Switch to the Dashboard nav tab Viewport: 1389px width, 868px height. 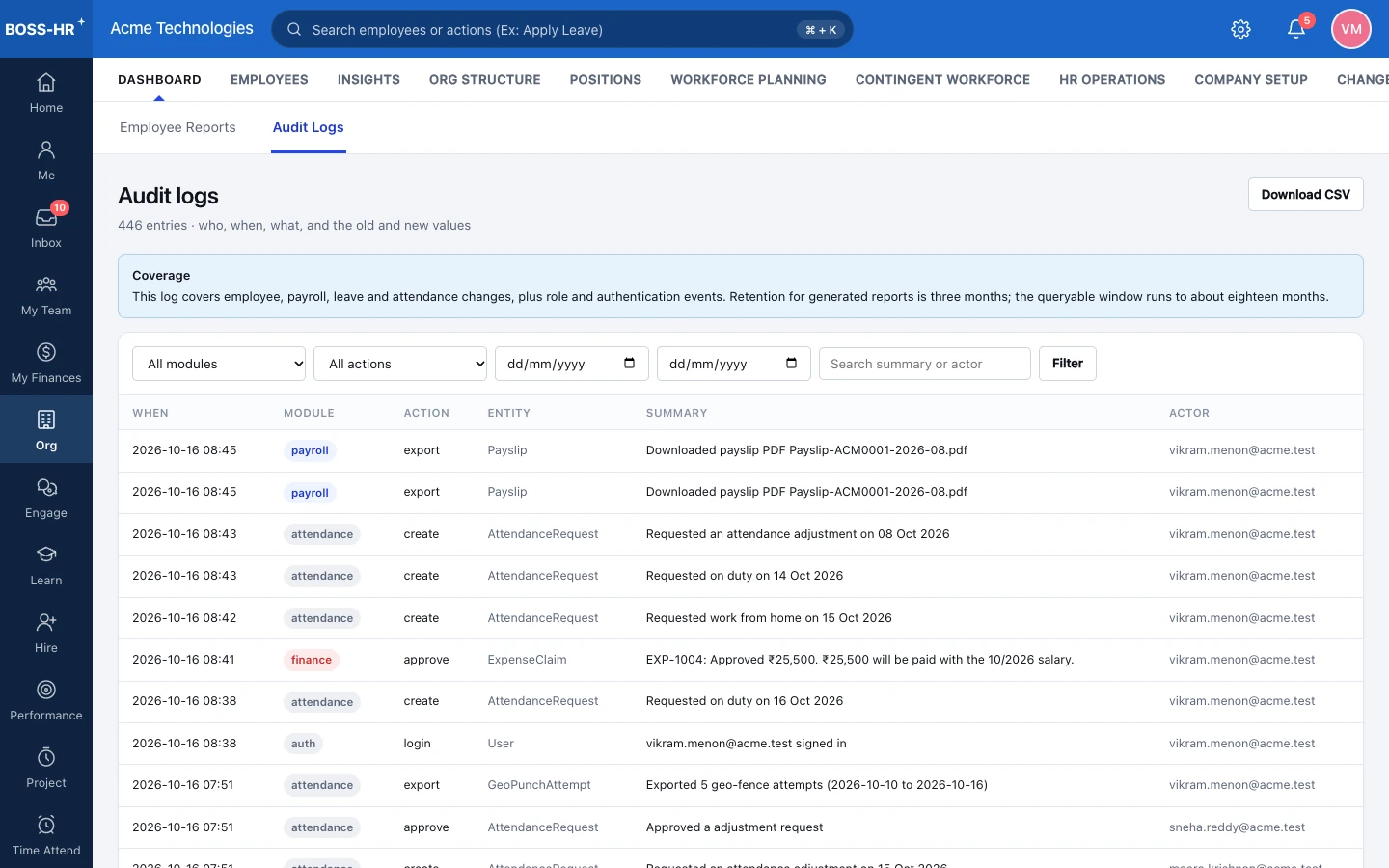click(x=159, y=79)
